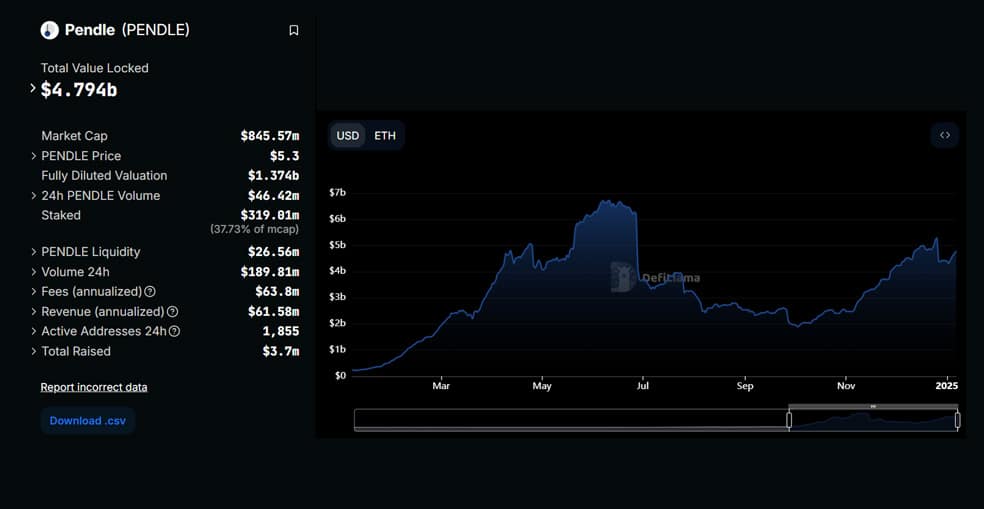
Task: Expand the Active Addresses 24h row
Action: click(x=33, y=331)
